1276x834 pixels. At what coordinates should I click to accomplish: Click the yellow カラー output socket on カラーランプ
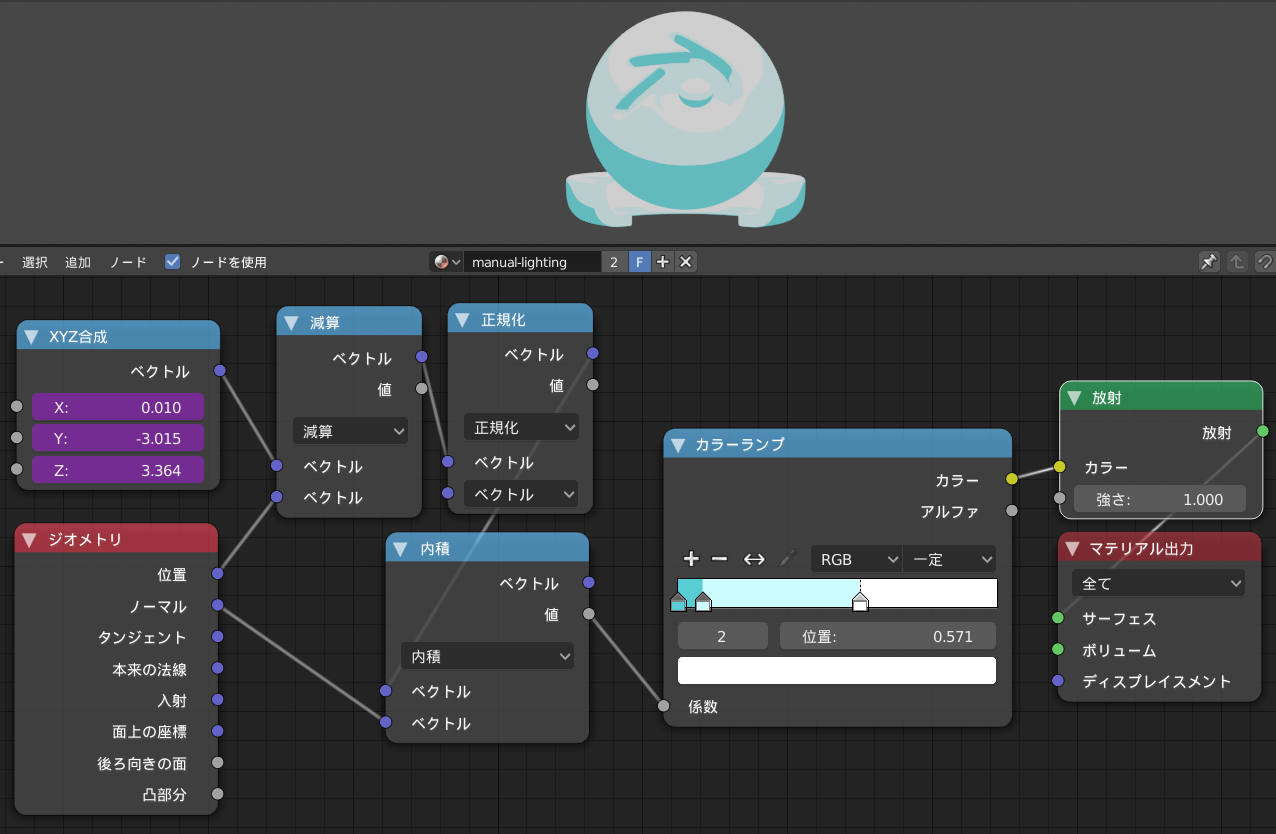(x=1012, y=480)
